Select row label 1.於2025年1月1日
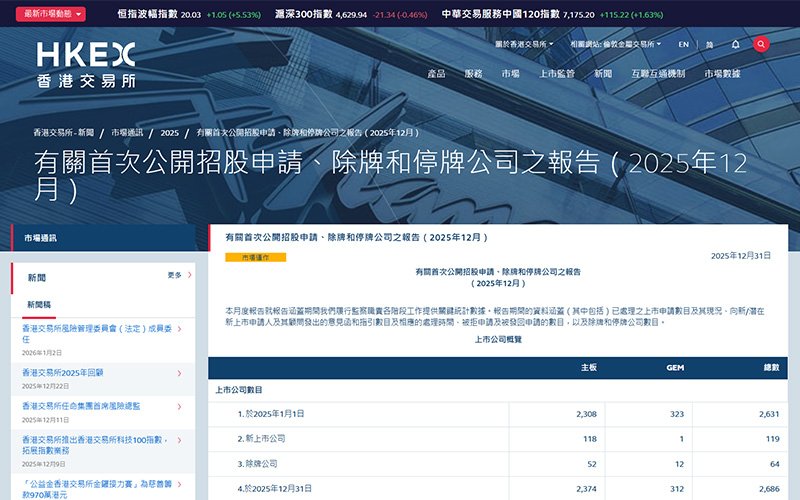800x500 pixels. pyautogui.click(x=271, y=414)
